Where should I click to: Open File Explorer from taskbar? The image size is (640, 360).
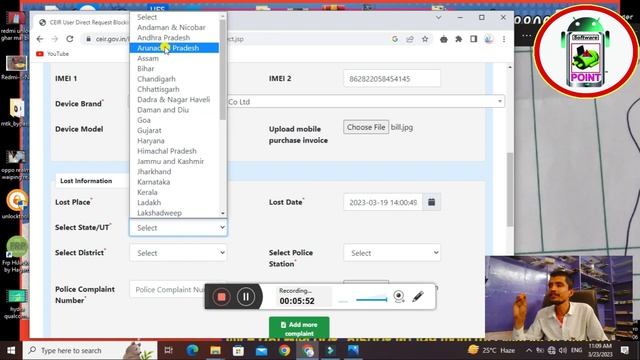point(215,350)
